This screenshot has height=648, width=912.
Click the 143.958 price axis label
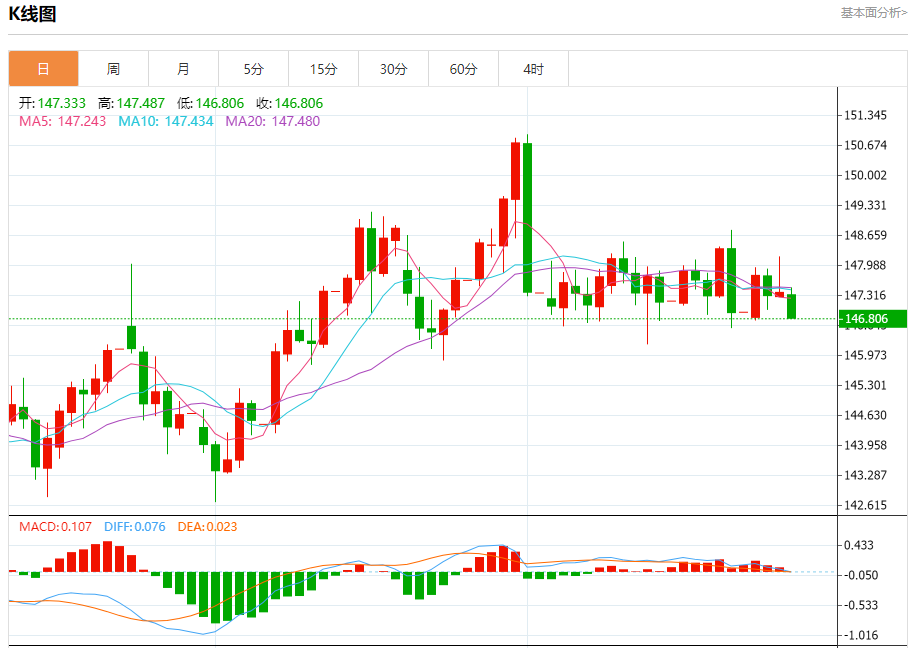865,445
